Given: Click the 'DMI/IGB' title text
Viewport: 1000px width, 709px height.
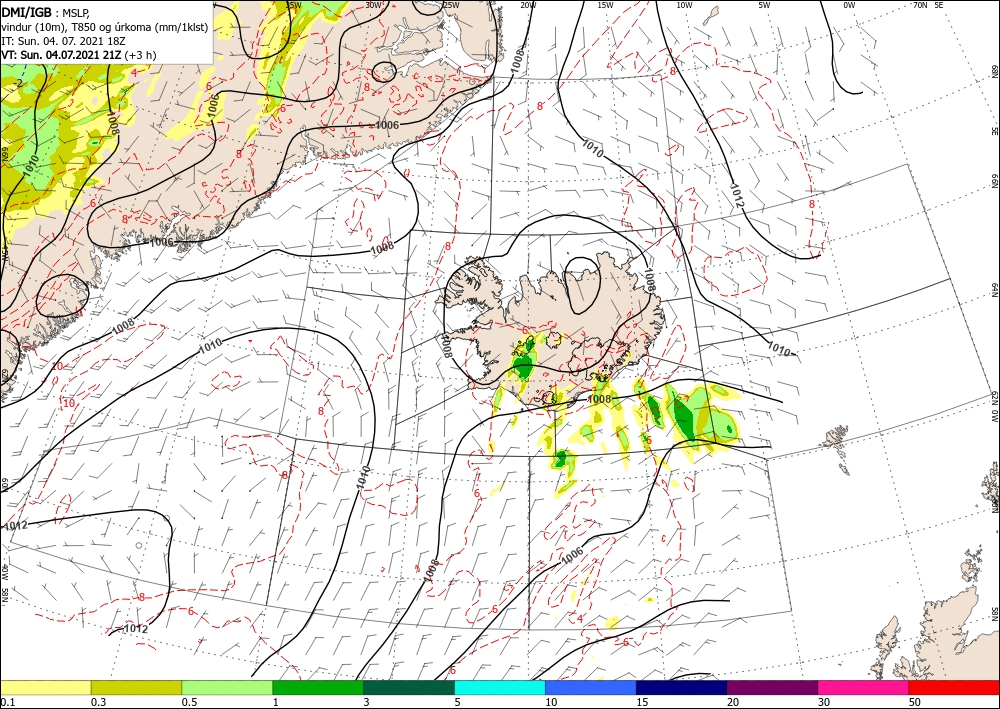Looking at the screenshot, I should 26,12.
